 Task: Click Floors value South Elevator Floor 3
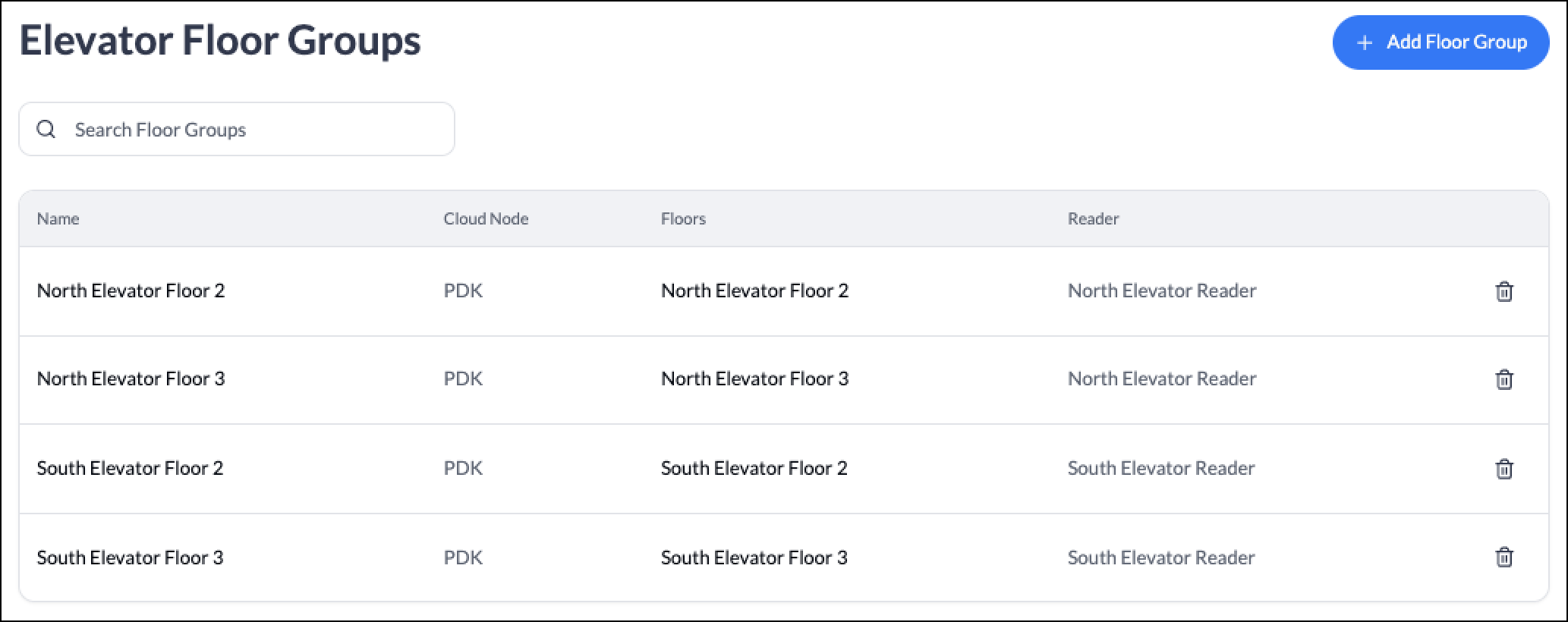754,558
